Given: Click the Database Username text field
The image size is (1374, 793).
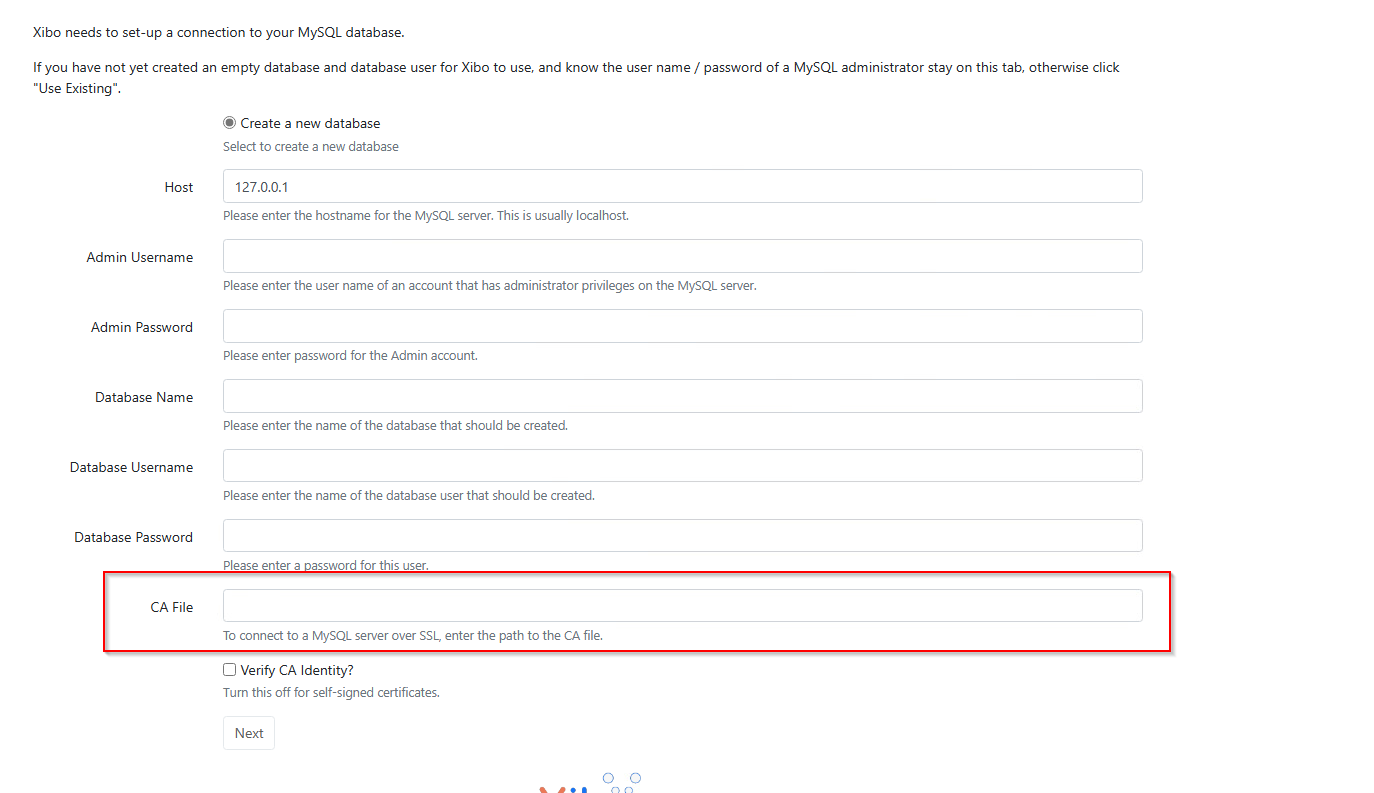Looking at the screenshot, I should point(682,466).
